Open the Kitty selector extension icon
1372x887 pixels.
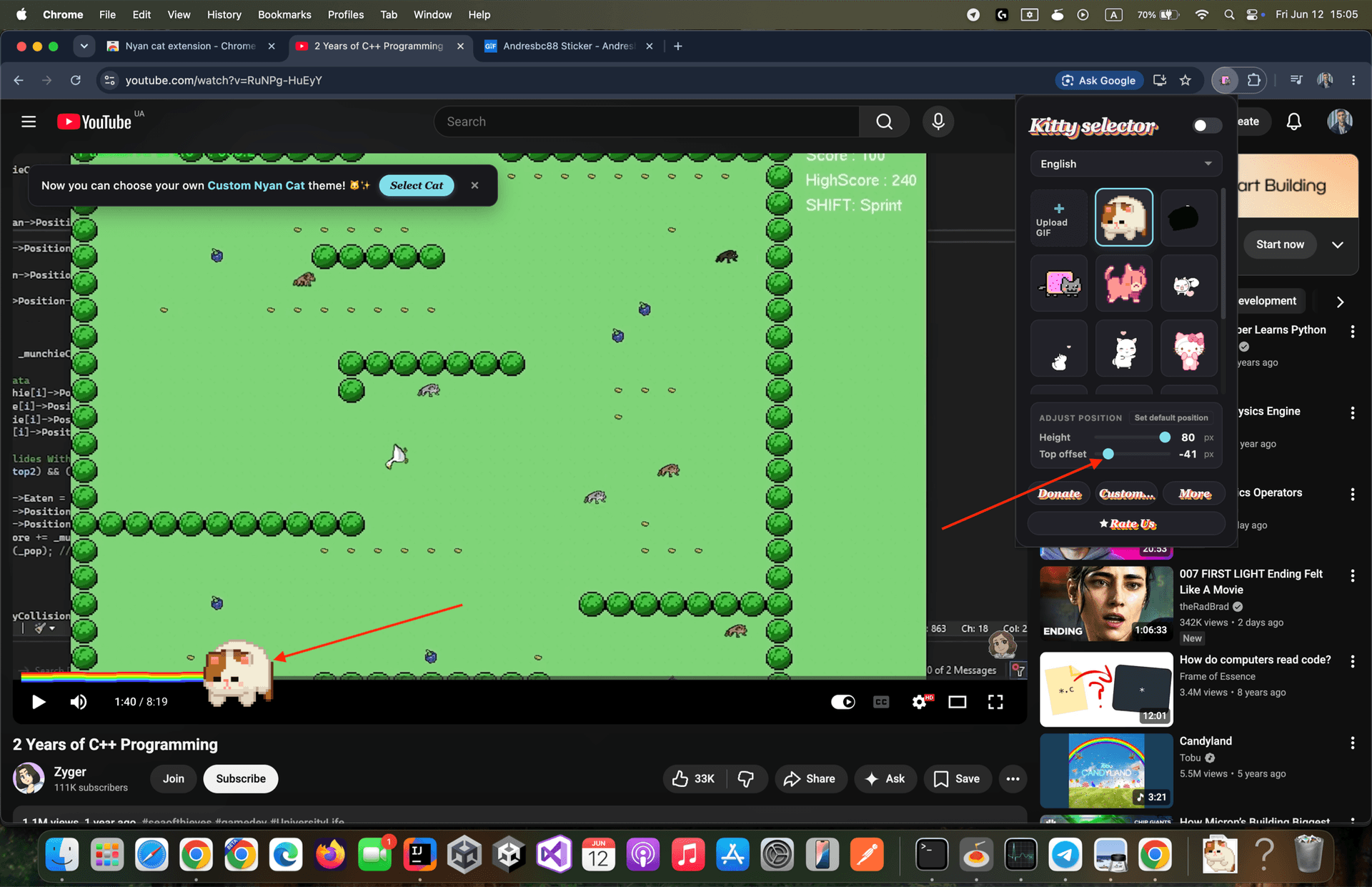click(1225, 80)
